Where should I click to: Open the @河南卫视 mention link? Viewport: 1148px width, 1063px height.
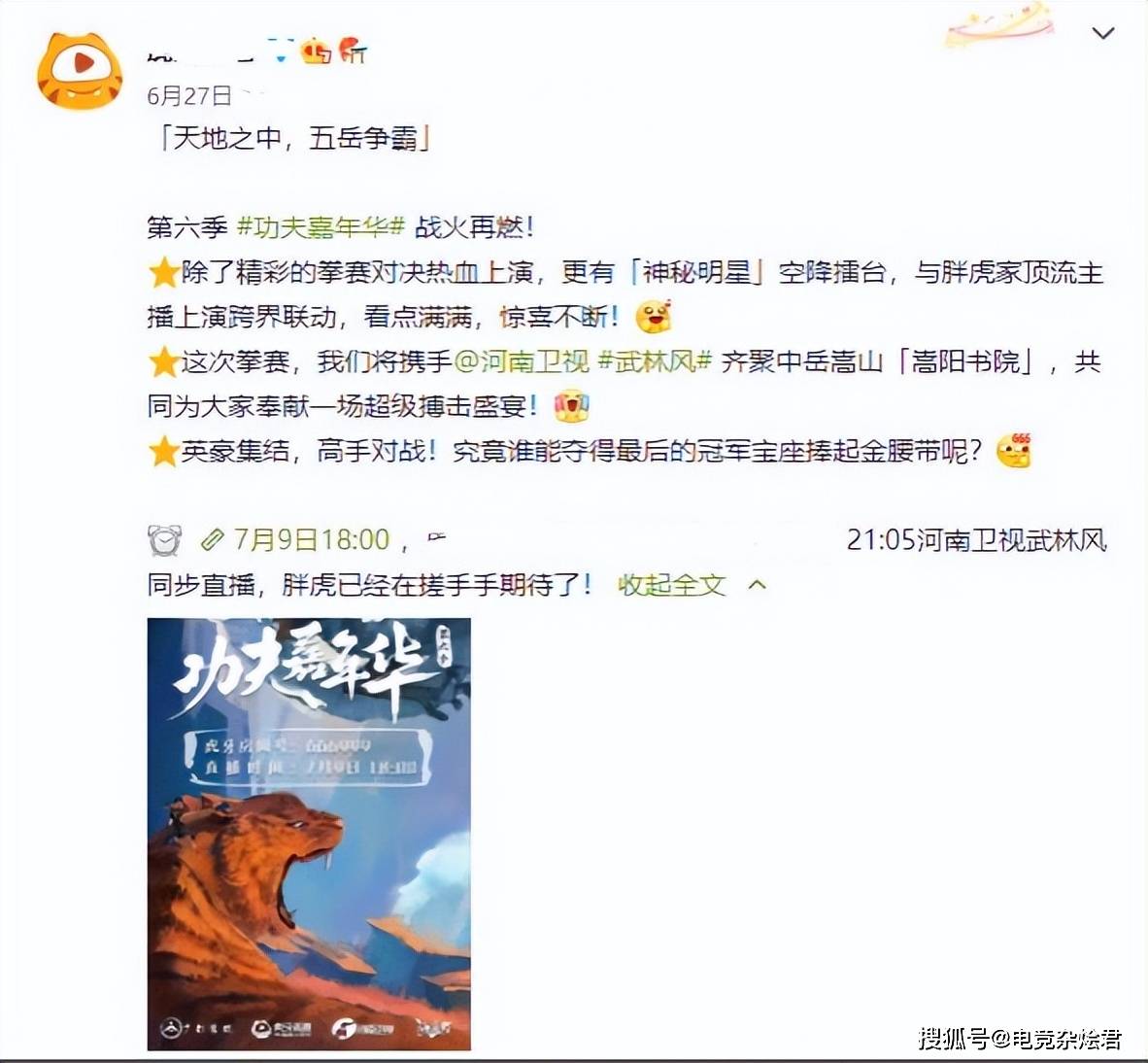pyautogui.click(x=522, y=361)
